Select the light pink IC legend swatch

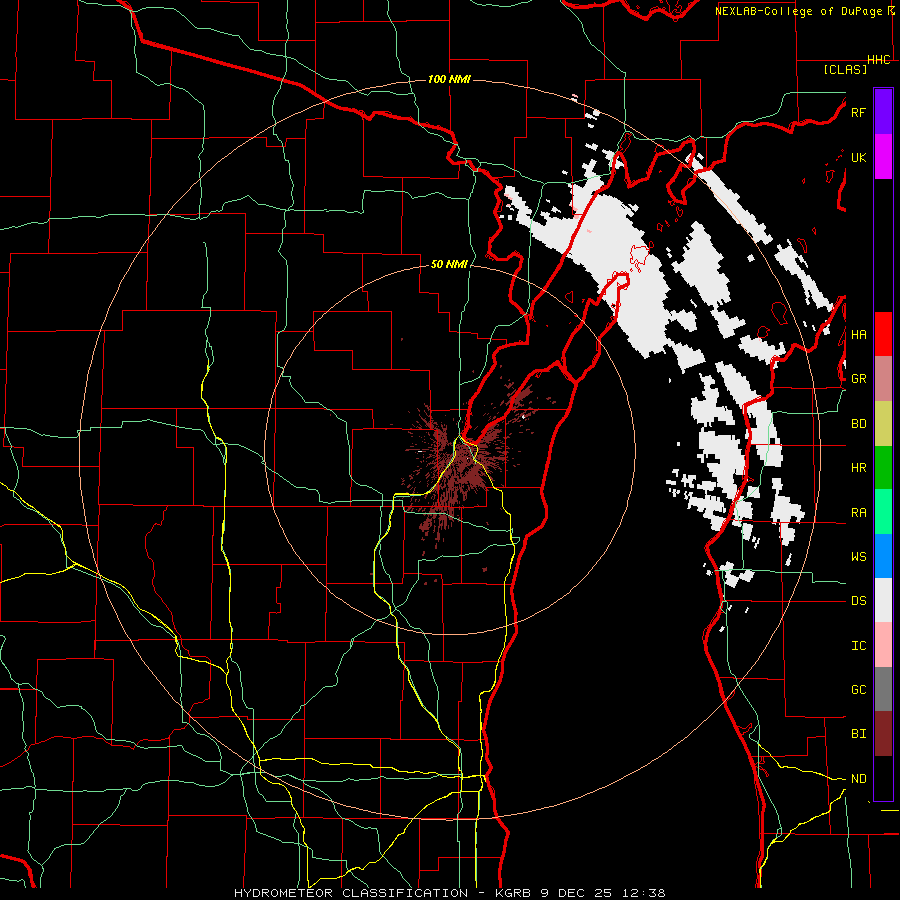[x=883, y=645]
